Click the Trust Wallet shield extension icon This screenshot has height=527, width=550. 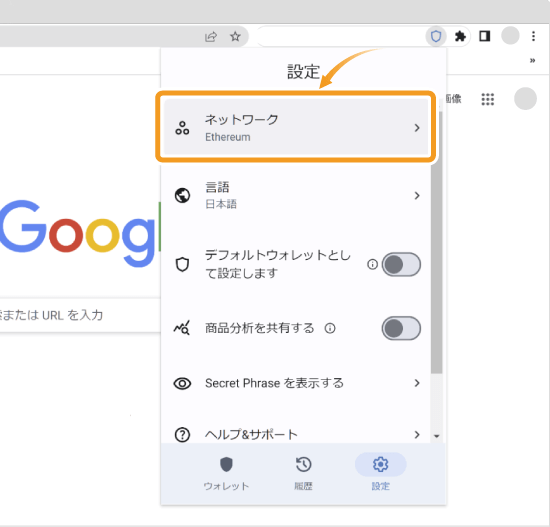click(x=436, y=36)
